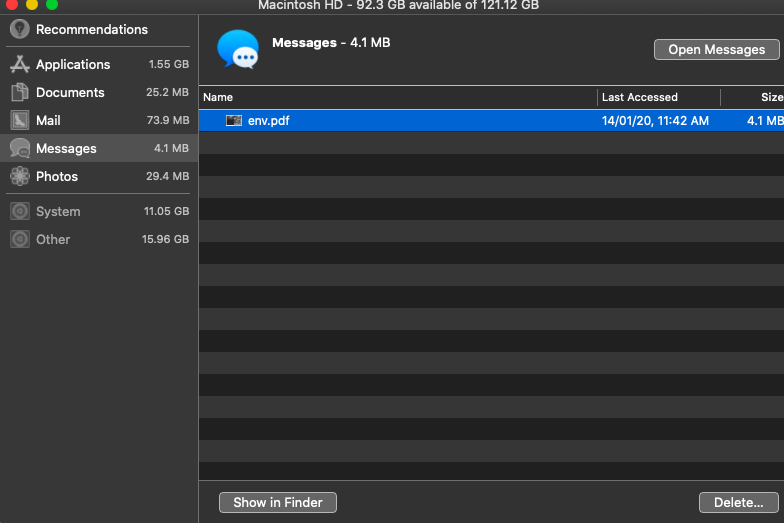Click the large blue Messages app icon
This screenshot has width=784, height=523.
click(238, 49)
